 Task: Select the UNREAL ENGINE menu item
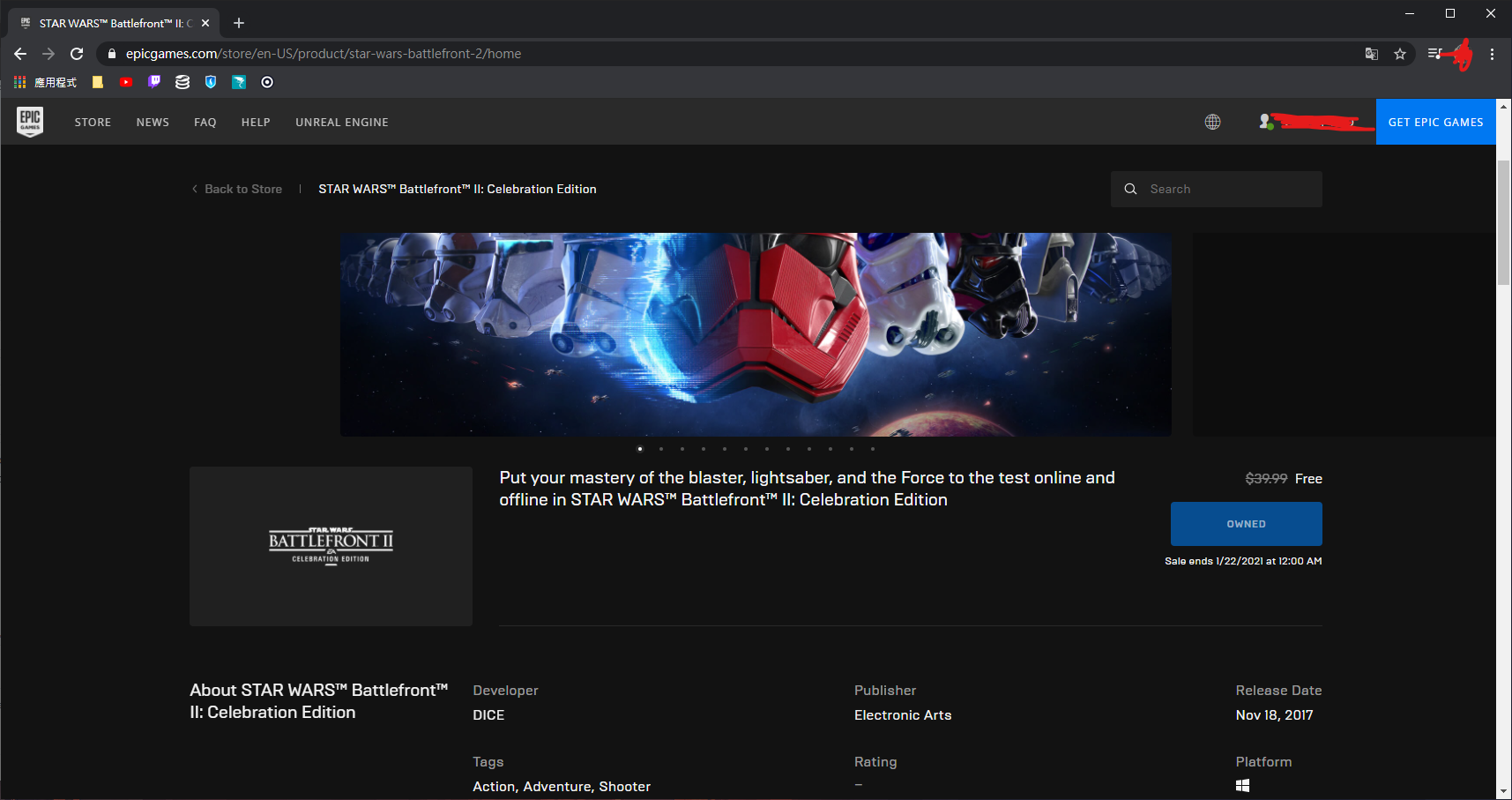(x=341, y=122)
